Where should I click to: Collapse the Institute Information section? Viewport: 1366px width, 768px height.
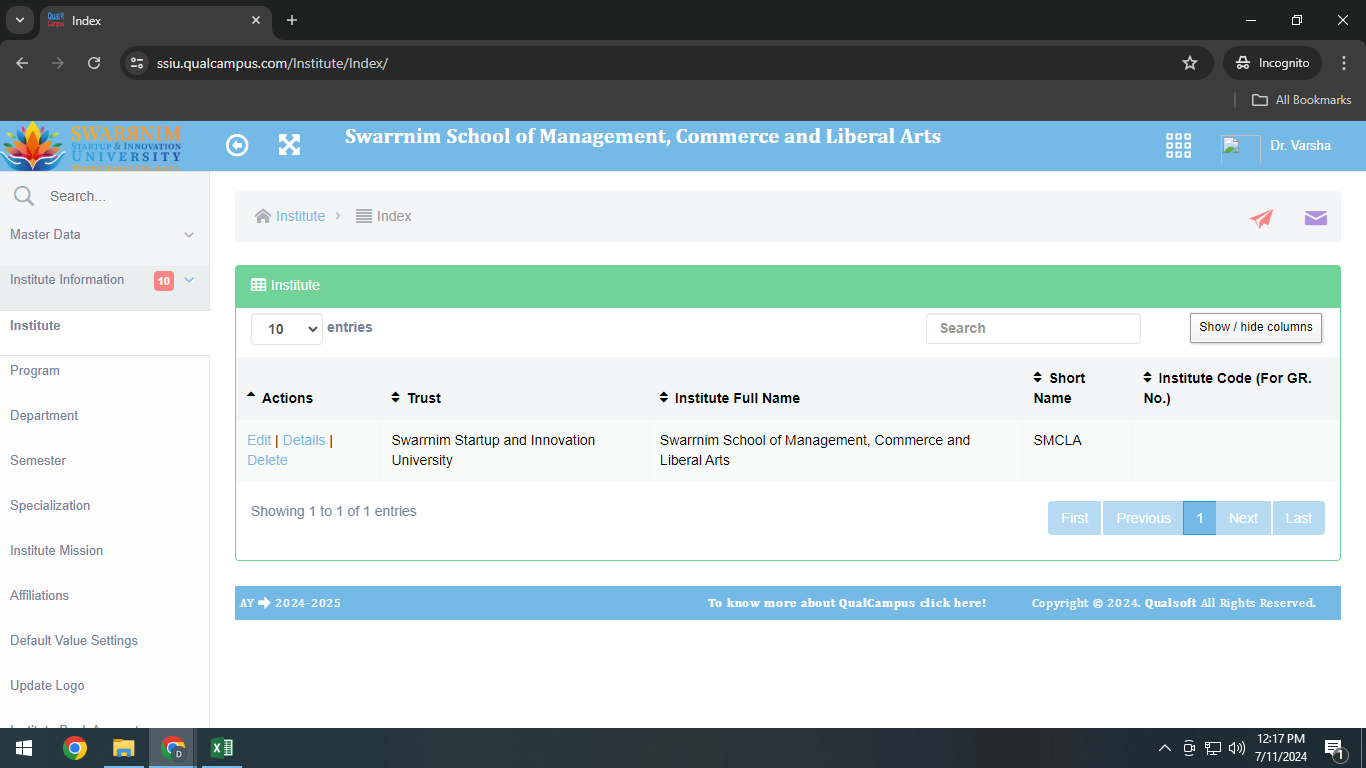(x=104, y=280)
